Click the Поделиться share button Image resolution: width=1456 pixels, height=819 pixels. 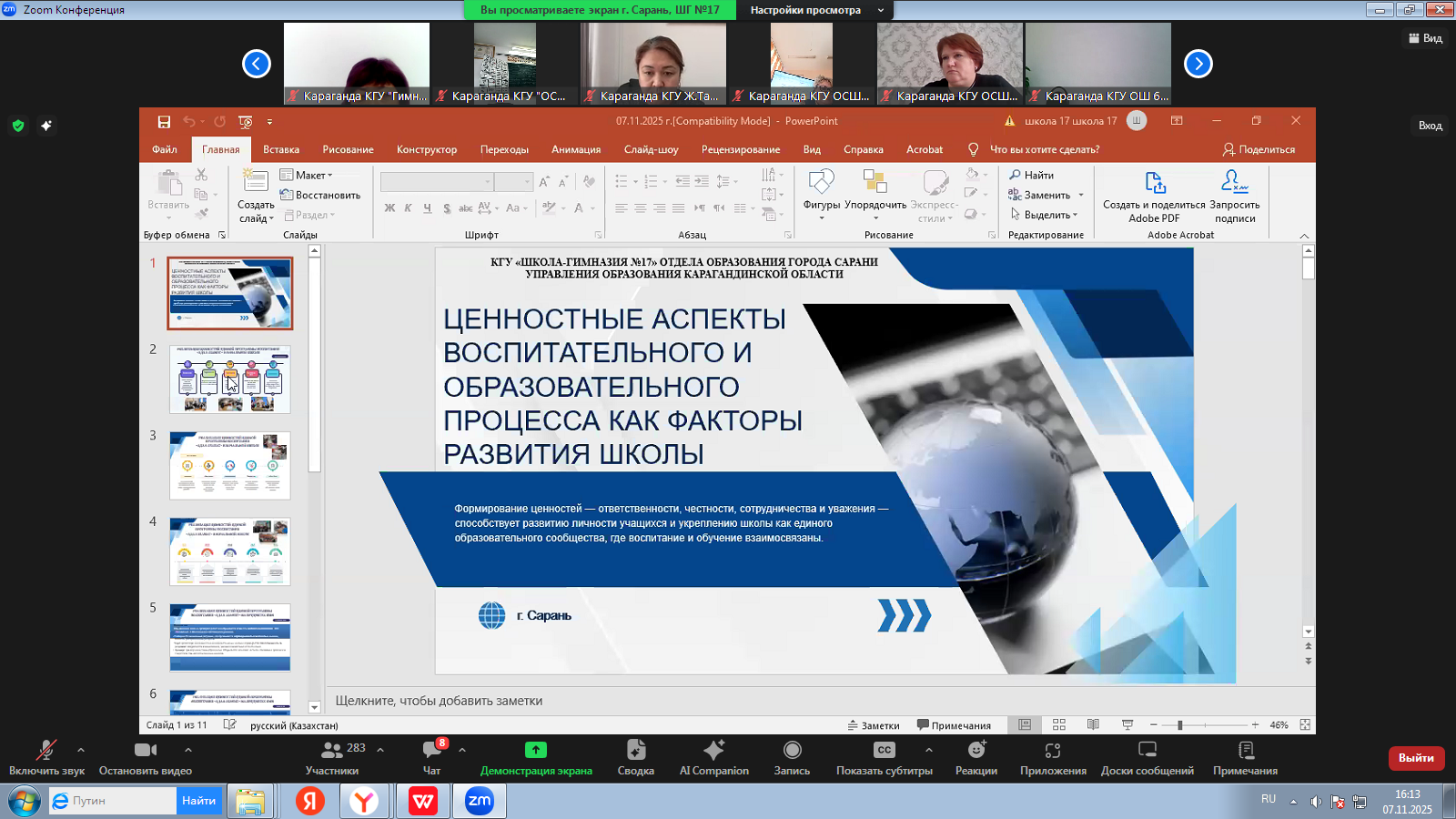click(x=1259, y=149)
